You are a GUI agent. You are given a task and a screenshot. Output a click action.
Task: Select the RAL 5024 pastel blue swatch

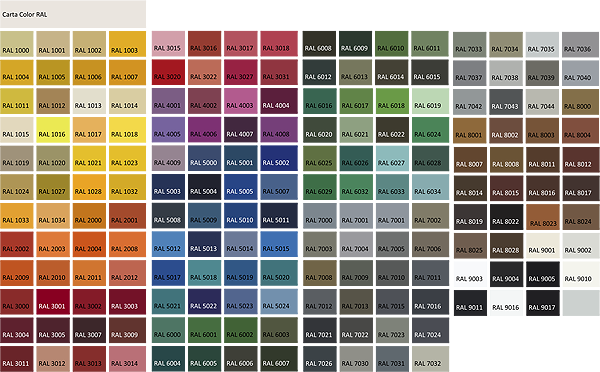279,302
